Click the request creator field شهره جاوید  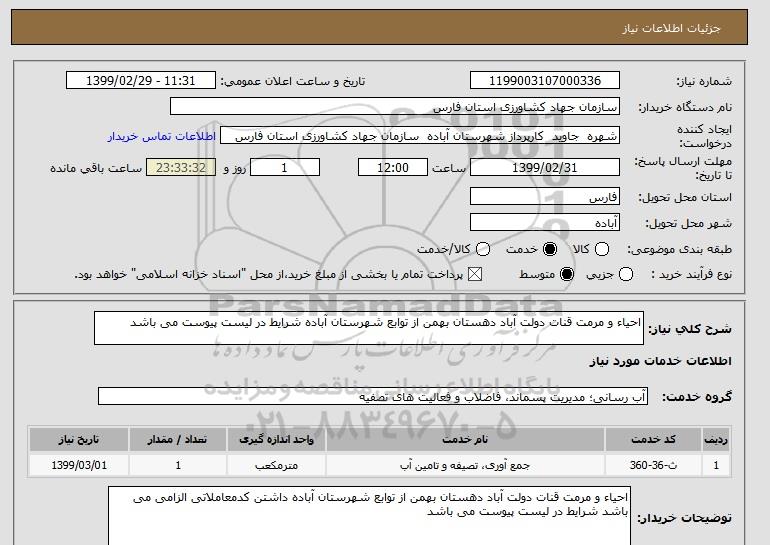tap(420, 136)
